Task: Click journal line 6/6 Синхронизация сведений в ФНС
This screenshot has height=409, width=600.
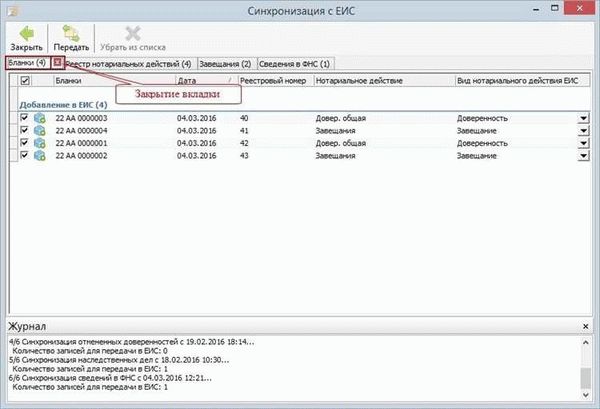Action: pyautogui.click(x=110, y=378)
